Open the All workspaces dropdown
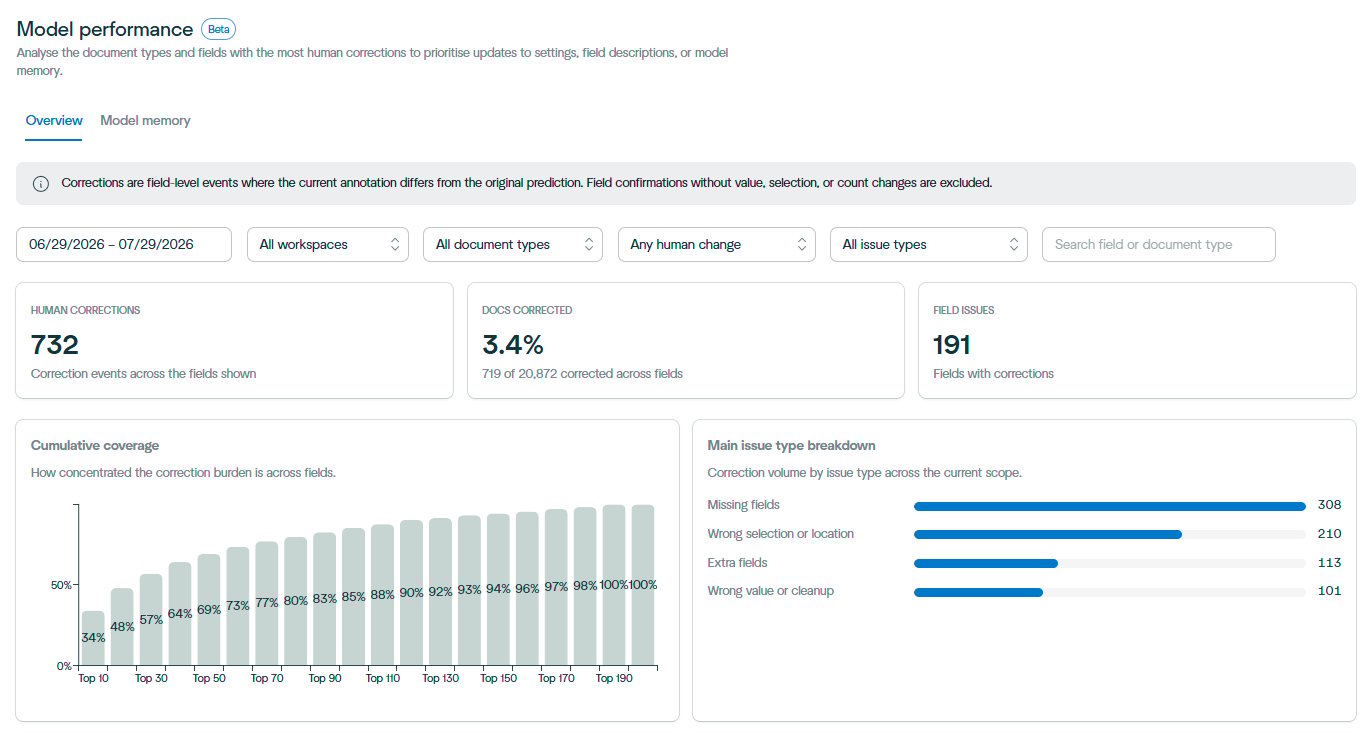 [328, 244]
